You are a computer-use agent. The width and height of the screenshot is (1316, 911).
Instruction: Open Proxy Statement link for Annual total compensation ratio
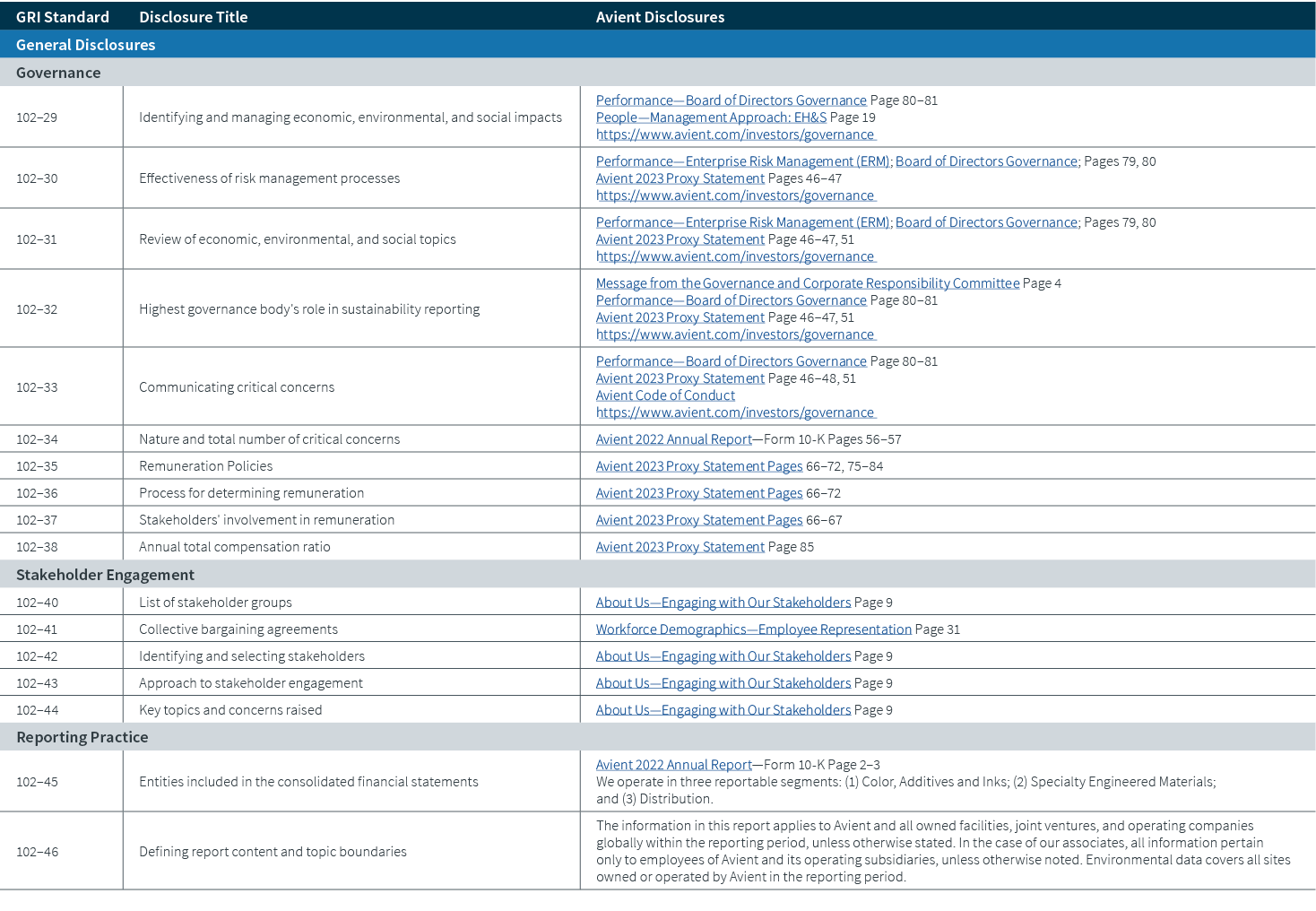[679, 546]
